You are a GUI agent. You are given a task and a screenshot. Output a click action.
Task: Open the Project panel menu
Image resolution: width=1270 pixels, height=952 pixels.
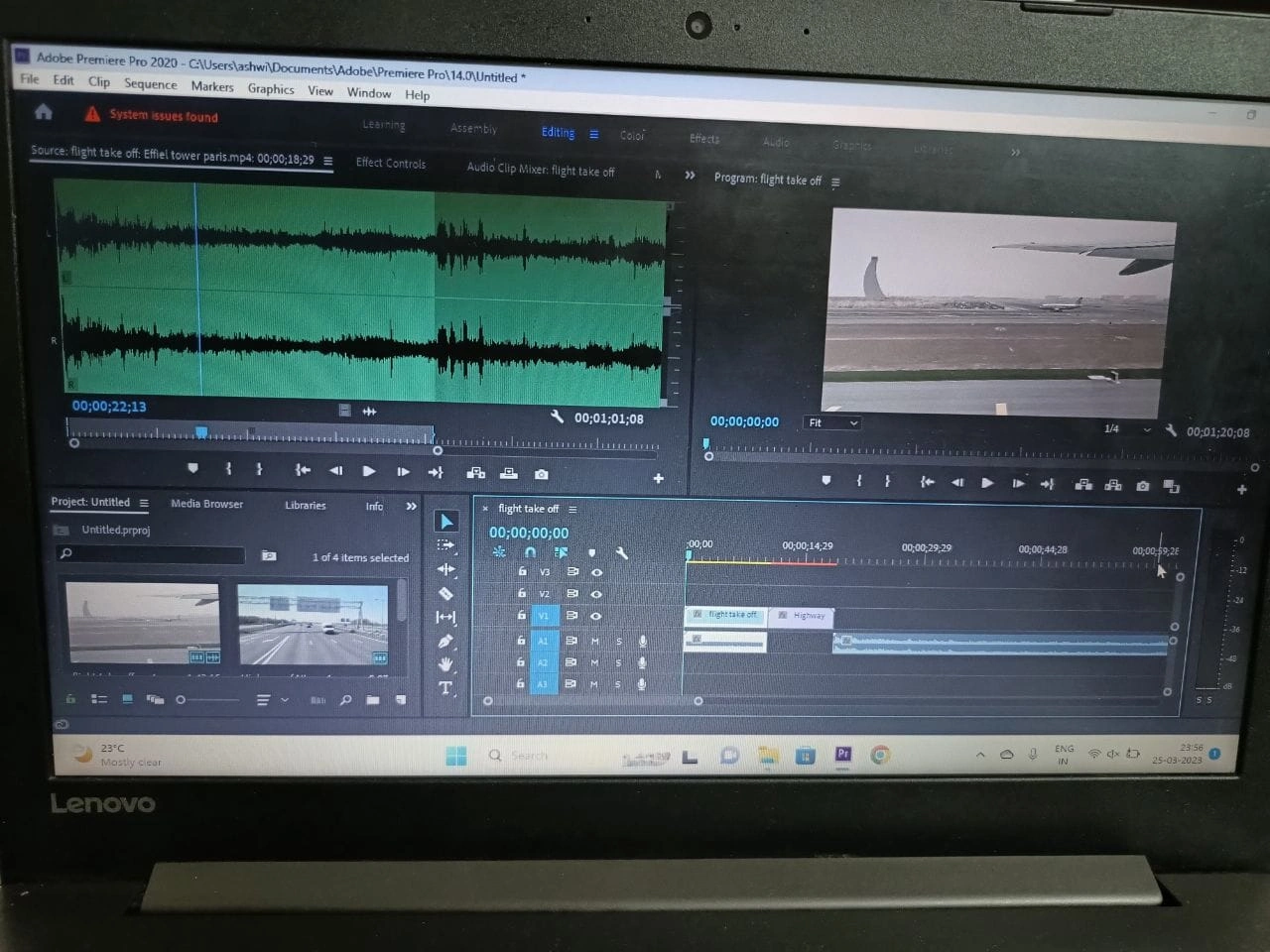[x=144, y=503]
